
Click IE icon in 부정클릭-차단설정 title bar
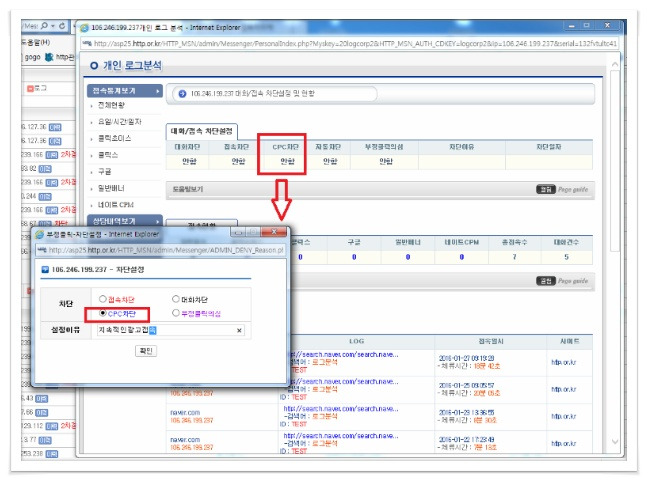tap(40, 234)
